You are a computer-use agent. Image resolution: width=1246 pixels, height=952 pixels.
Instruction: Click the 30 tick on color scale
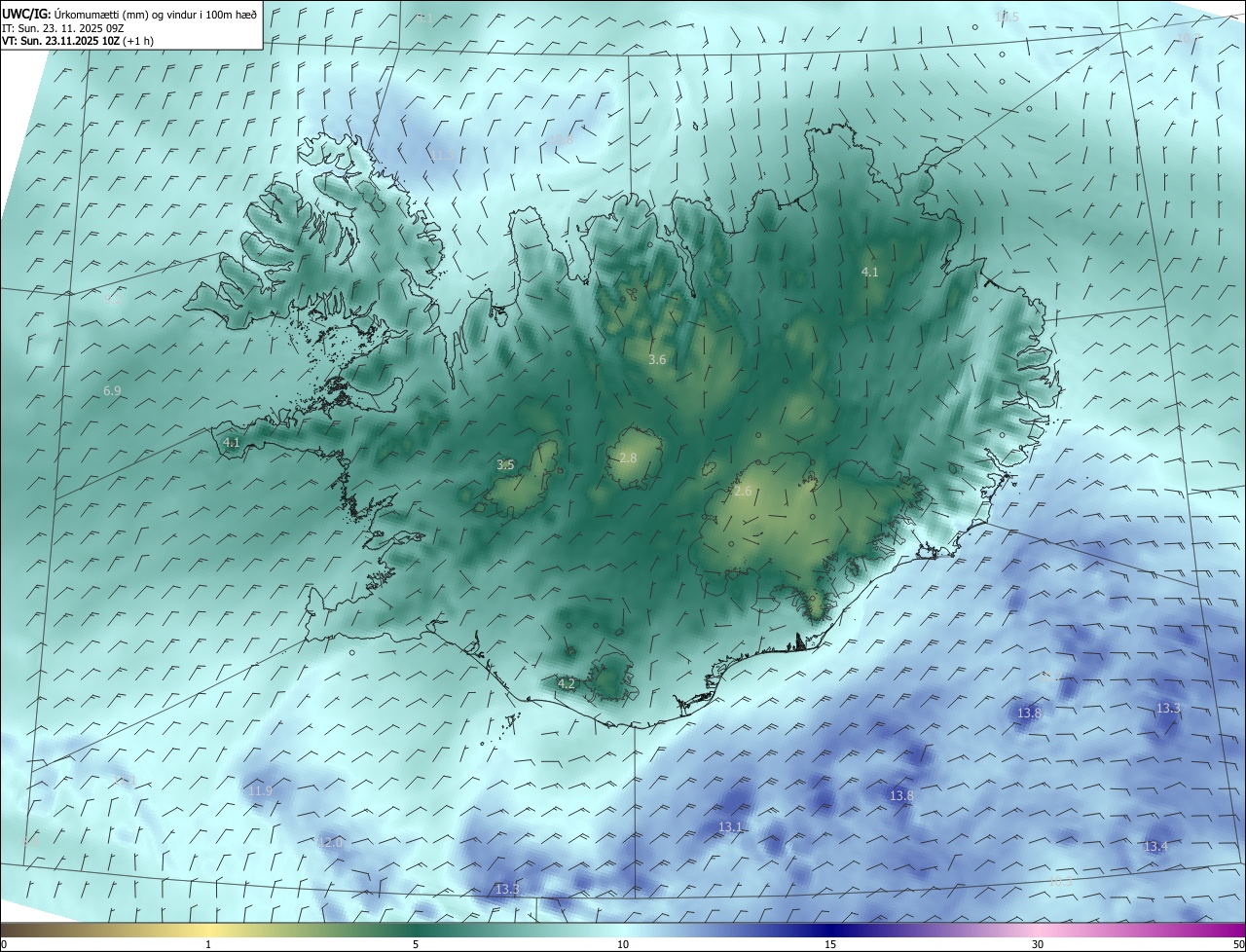point(1038,944)
